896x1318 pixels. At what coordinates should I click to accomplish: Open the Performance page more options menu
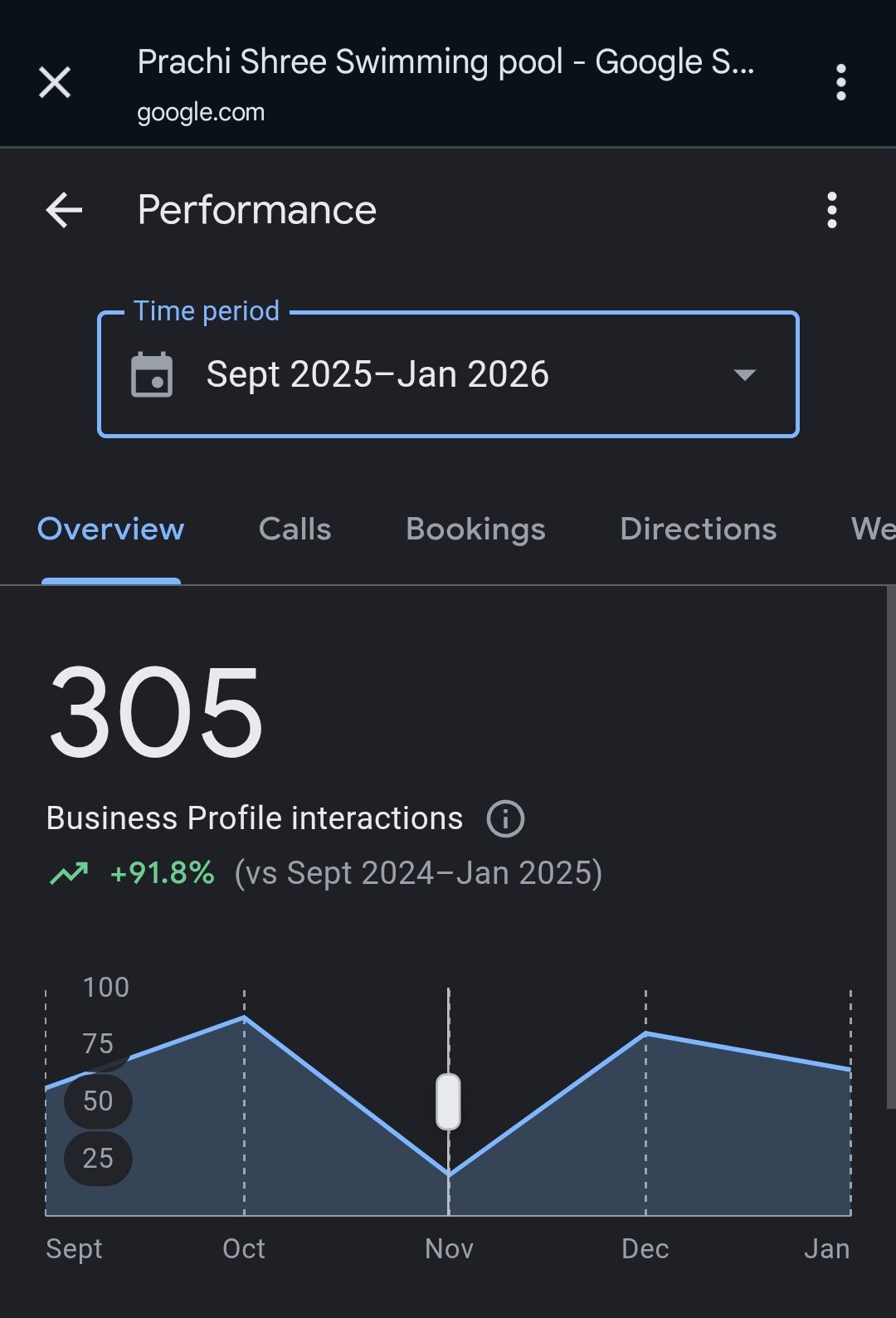831,210
